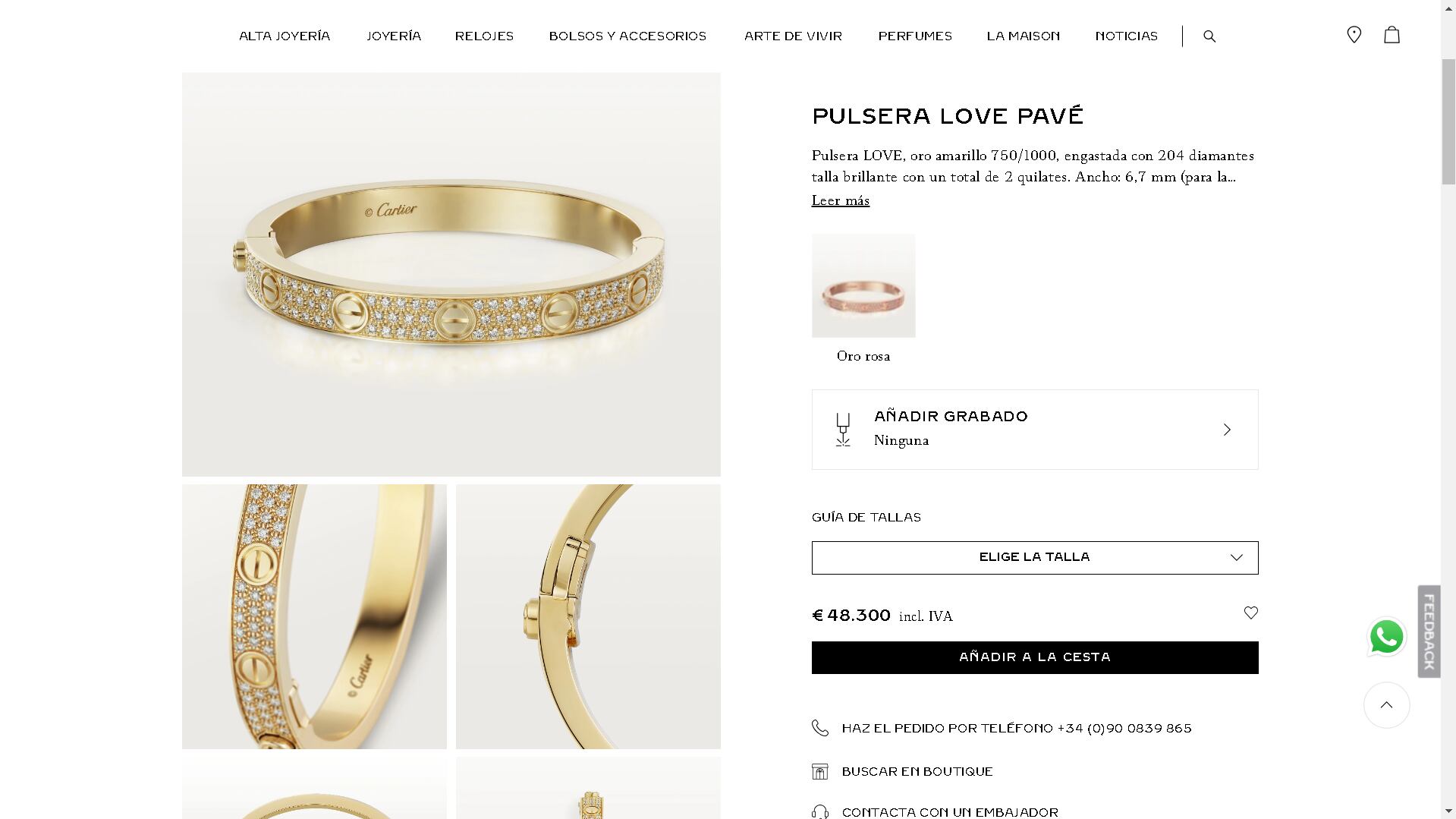Screen dimensions: 1456x819
Task: Open the Joyería menu
Action: [x=394, y=36]
